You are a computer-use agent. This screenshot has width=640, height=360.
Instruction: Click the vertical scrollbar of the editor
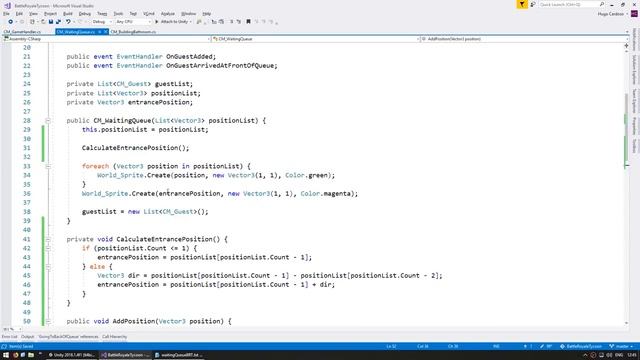click(x=627, y=186)
